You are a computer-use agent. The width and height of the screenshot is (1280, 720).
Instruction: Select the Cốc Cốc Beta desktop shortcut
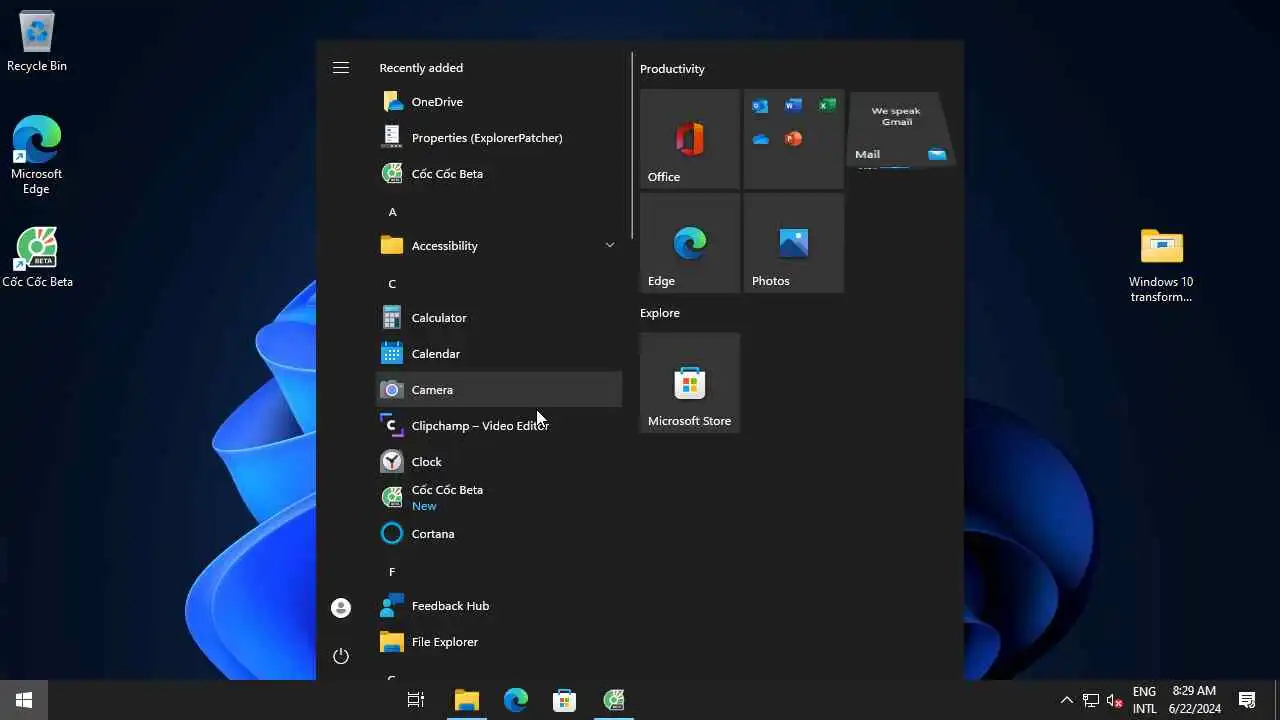[37, 259]
